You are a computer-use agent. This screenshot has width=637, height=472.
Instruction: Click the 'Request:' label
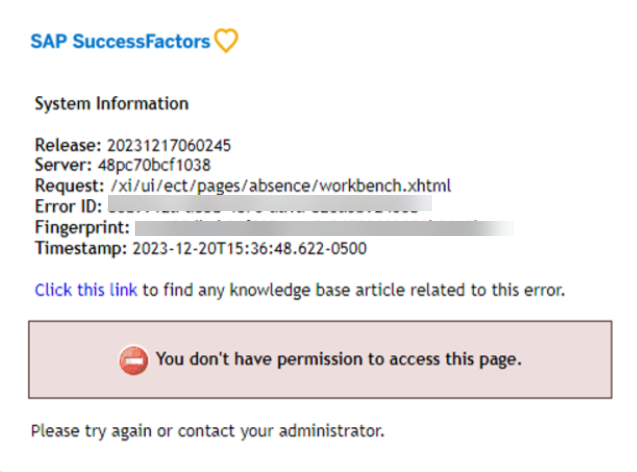click(70, 186)
